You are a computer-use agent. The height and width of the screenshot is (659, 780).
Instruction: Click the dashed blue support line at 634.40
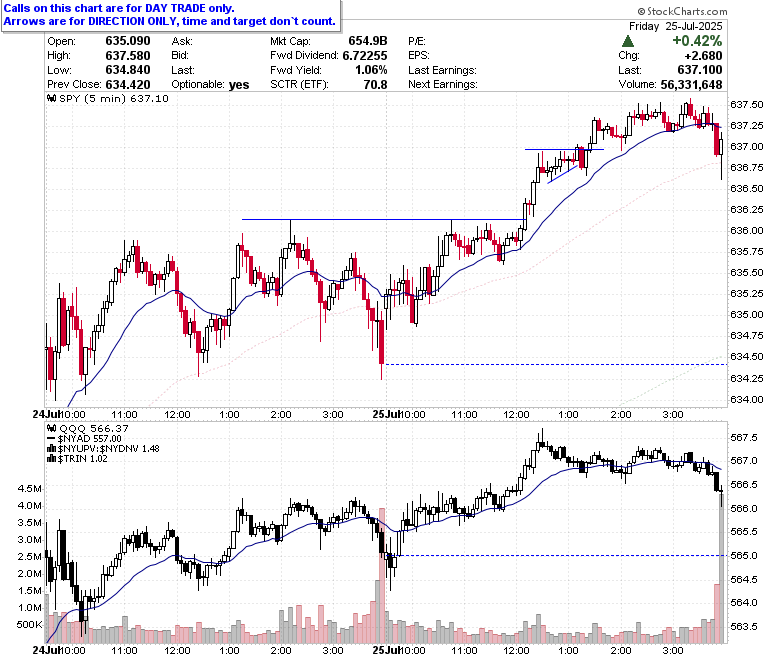coord(556,365)
